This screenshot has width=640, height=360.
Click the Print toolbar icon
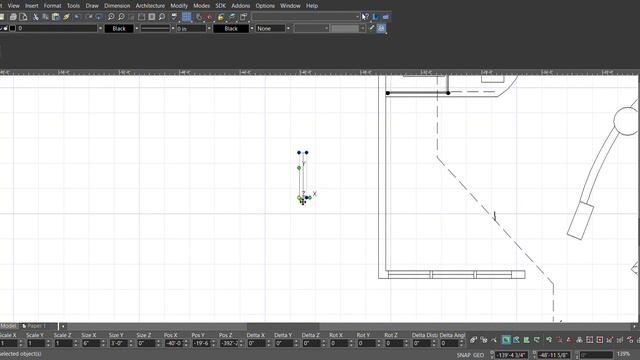tap(13, 17)
